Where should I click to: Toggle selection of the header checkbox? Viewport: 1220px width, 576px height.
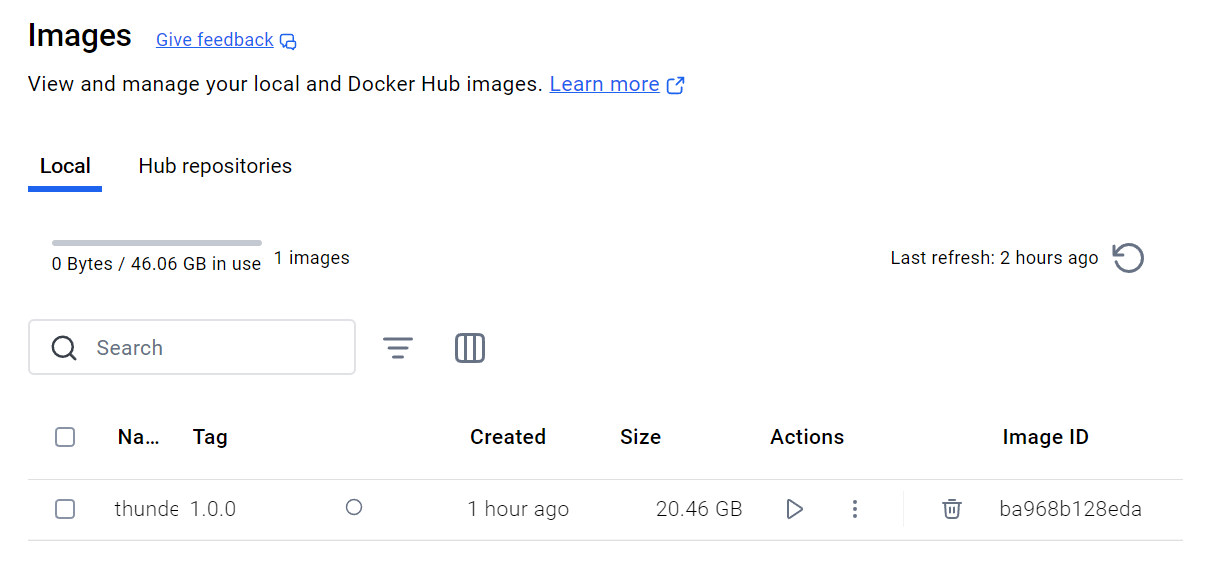(x=65, y=437)
